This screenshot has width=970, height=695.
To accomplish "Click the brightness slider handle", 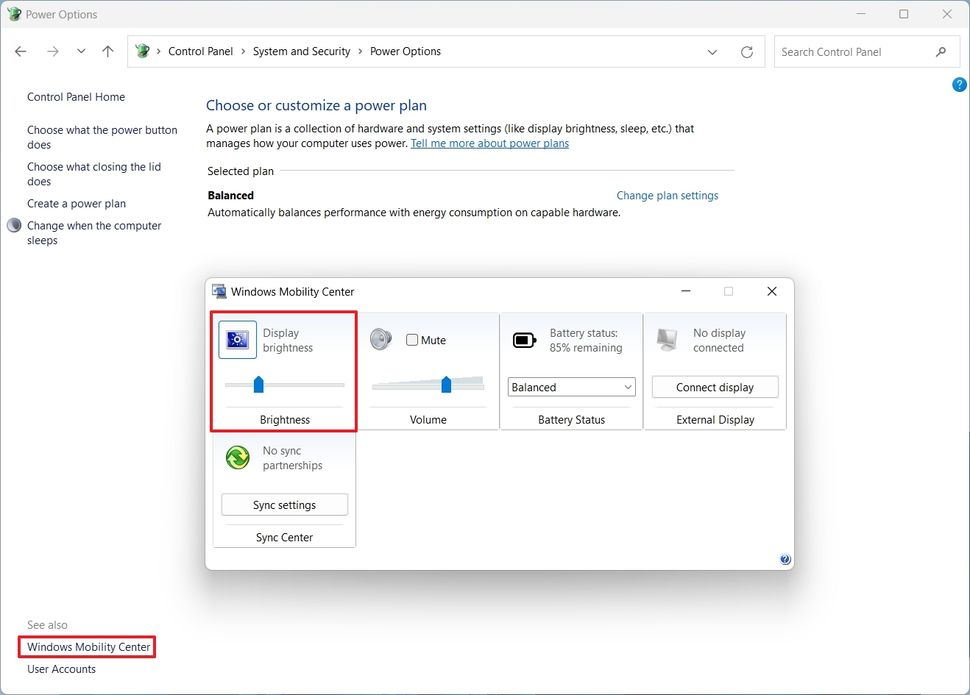I will coord(258,384).
